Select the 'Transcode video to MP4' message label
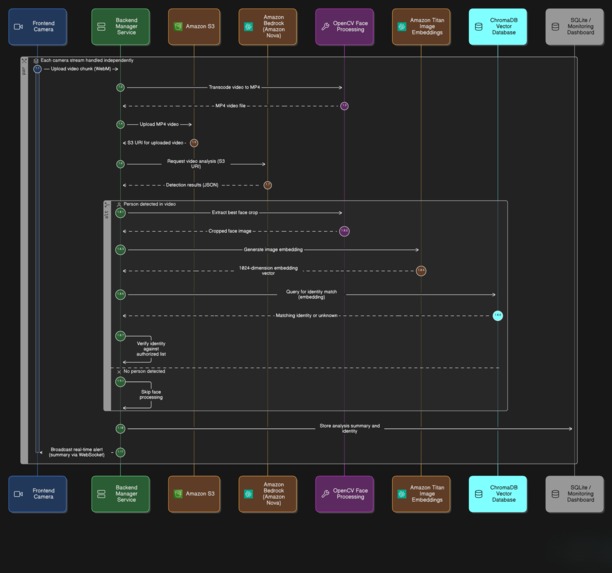Image resolution: width=612 pixels, height=573 pixels. coord(234,87)
